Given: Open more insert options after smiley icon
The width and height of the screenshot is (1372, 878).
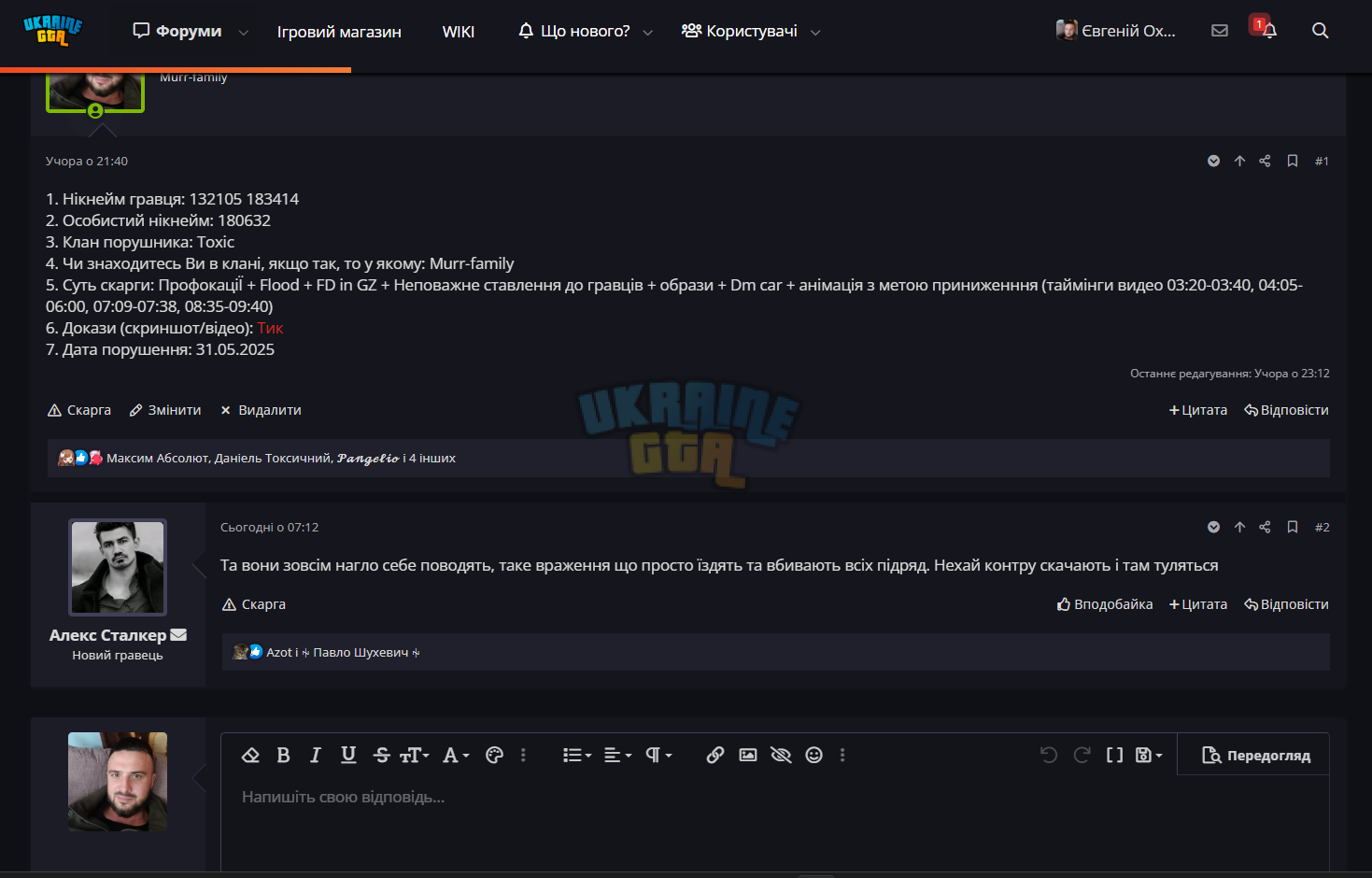Looking at the screenshot, I should [842, 755].
